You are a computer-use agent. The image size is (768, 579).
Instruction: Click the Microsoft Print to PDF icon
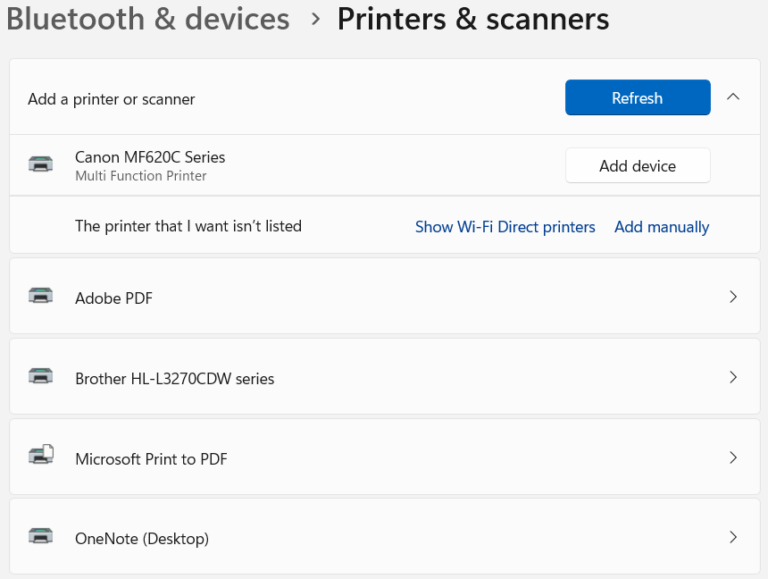click(41, 457)
